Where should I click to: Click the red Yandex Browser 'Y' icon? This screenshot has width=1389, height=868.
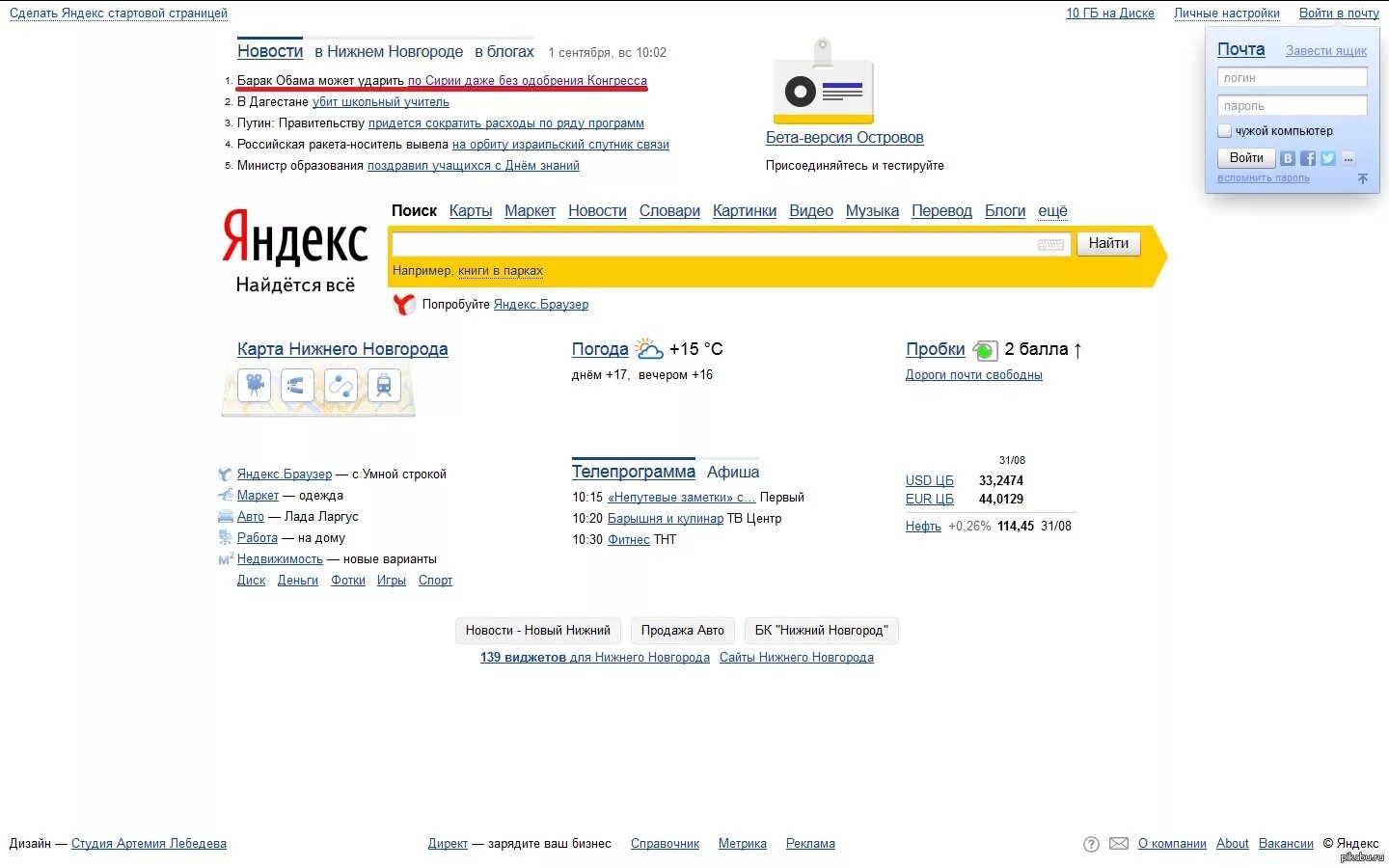click(x=403, y=304)
